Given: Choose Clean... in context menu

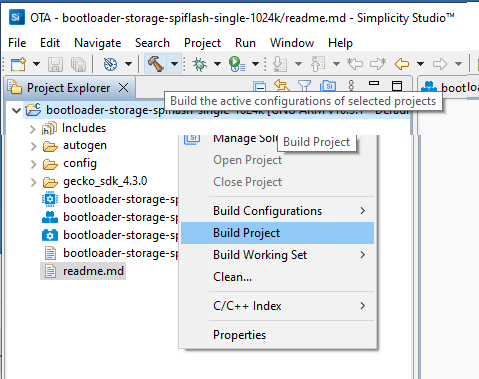Looking at the screenshot, I should [277, 277].
